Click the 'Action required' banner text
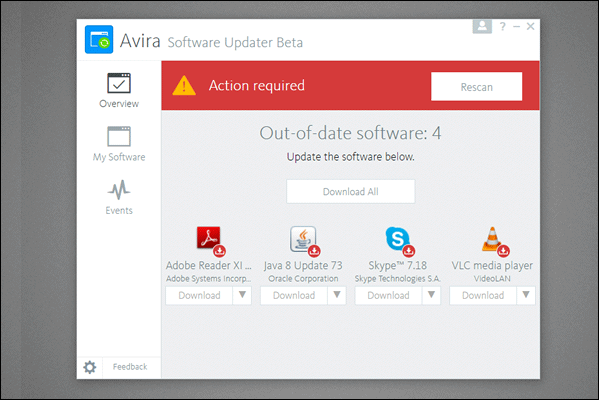This screenshot has height=400, width=599. (257, 86)
